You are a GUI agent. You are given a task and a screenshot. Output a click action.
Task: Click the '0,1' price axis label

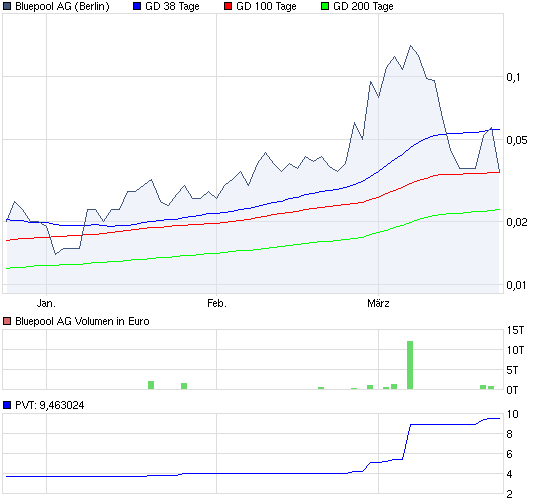[x=513, y=77]
